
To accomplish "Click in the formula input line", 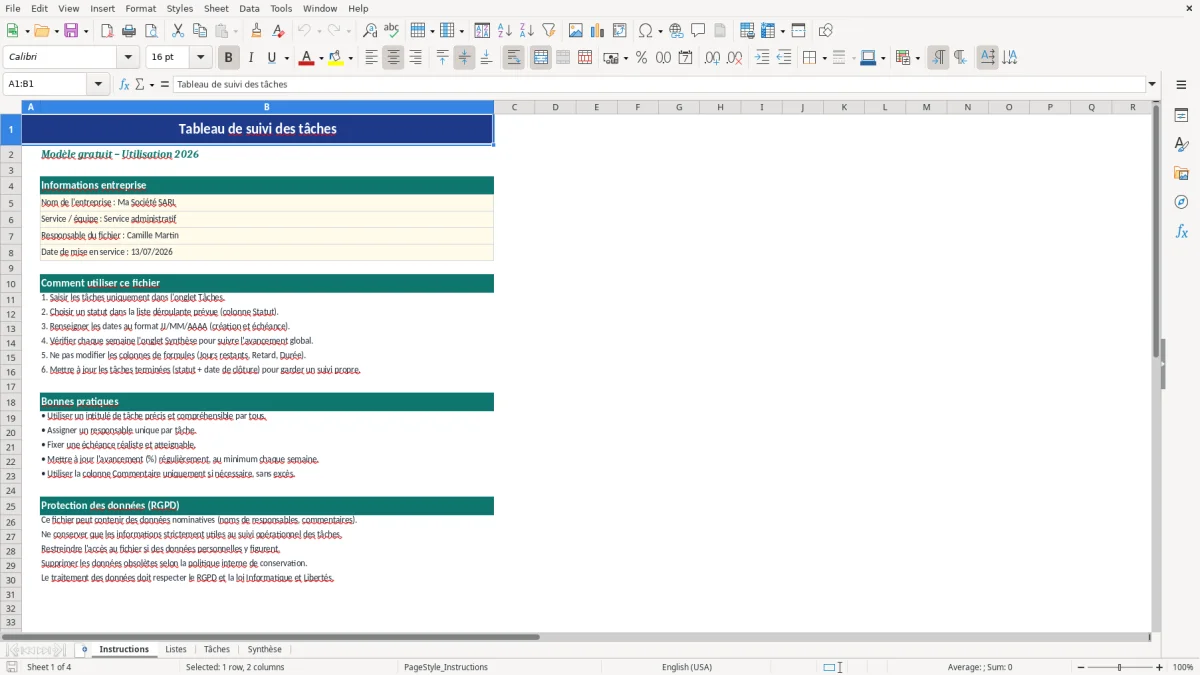I will pos(659,84).
